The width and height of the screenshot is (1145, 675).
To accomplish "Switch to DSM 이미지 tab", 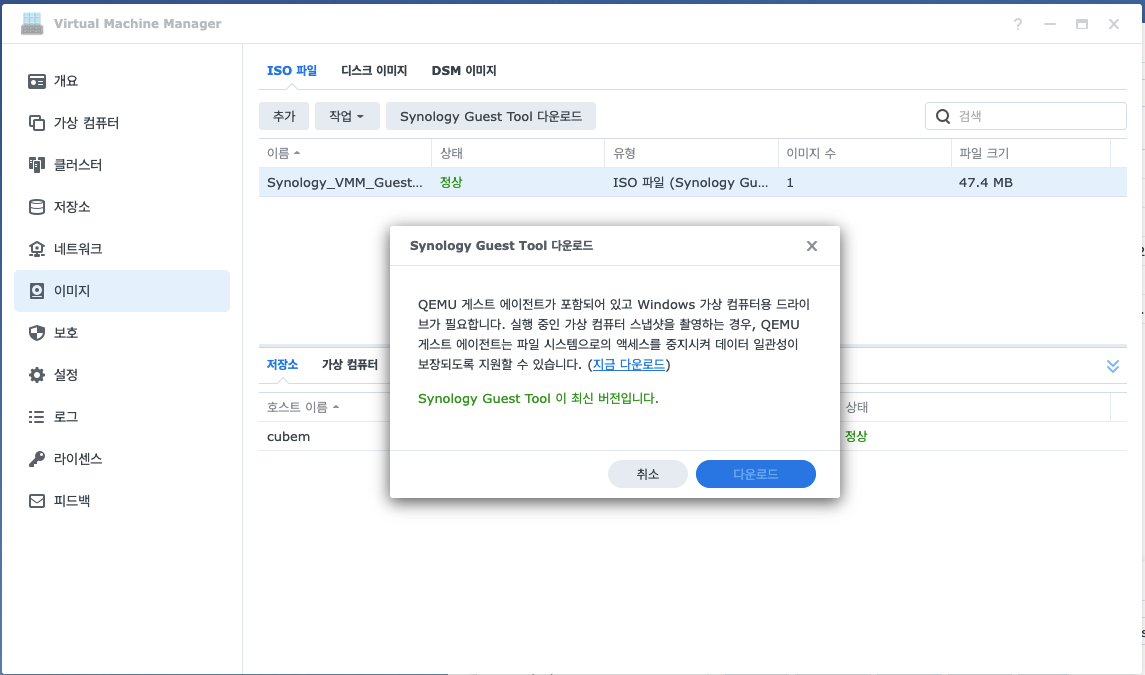I will (464, 71).
